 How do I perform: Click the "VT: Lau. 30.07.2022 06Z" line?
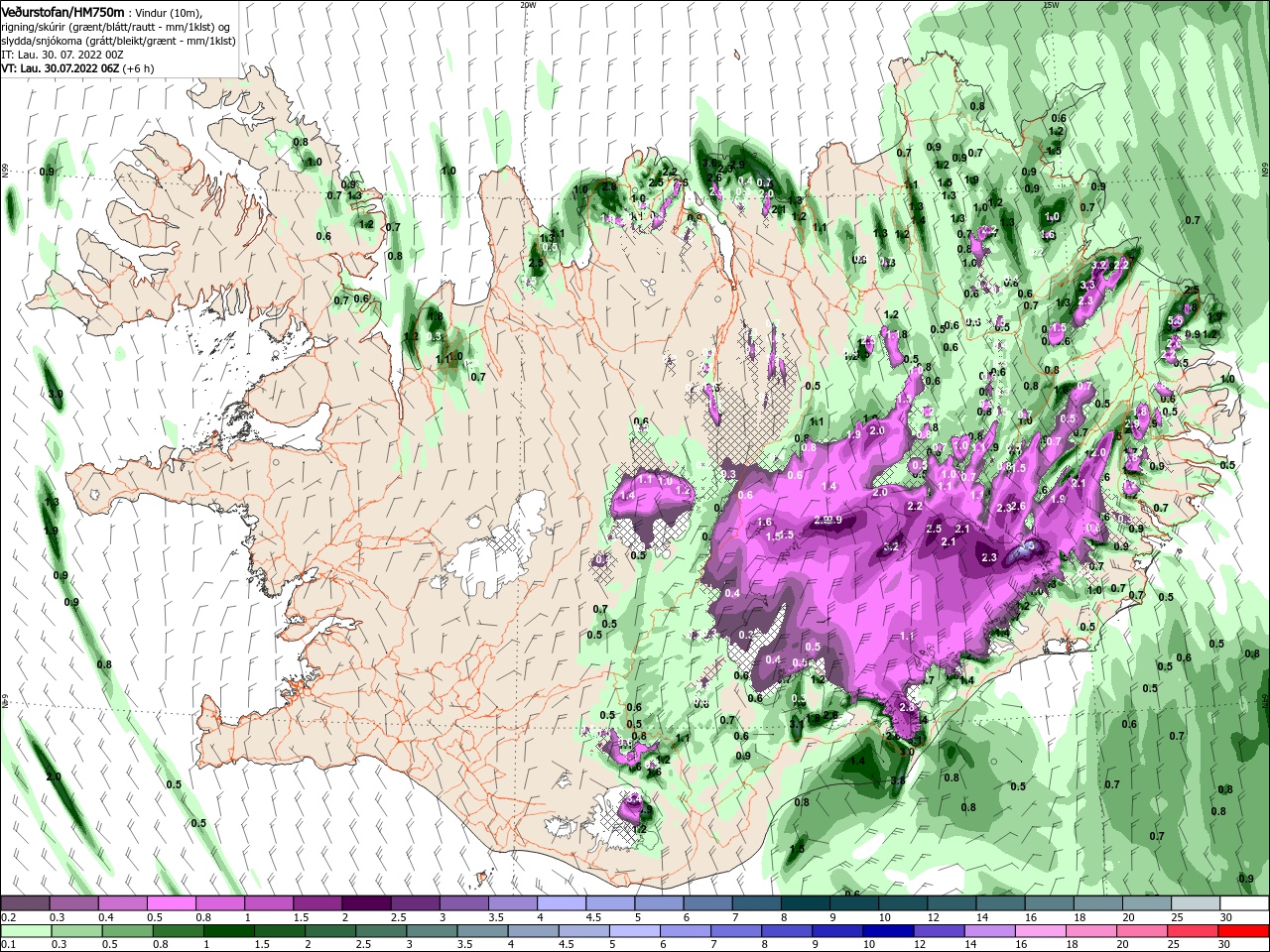(x=61, y=68)
